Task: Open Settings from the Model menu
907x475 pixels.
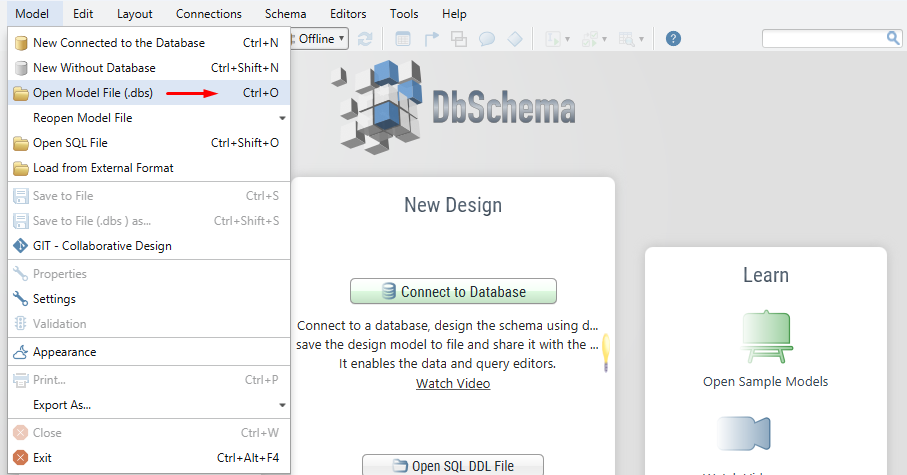Action: [x=149, y=299]
